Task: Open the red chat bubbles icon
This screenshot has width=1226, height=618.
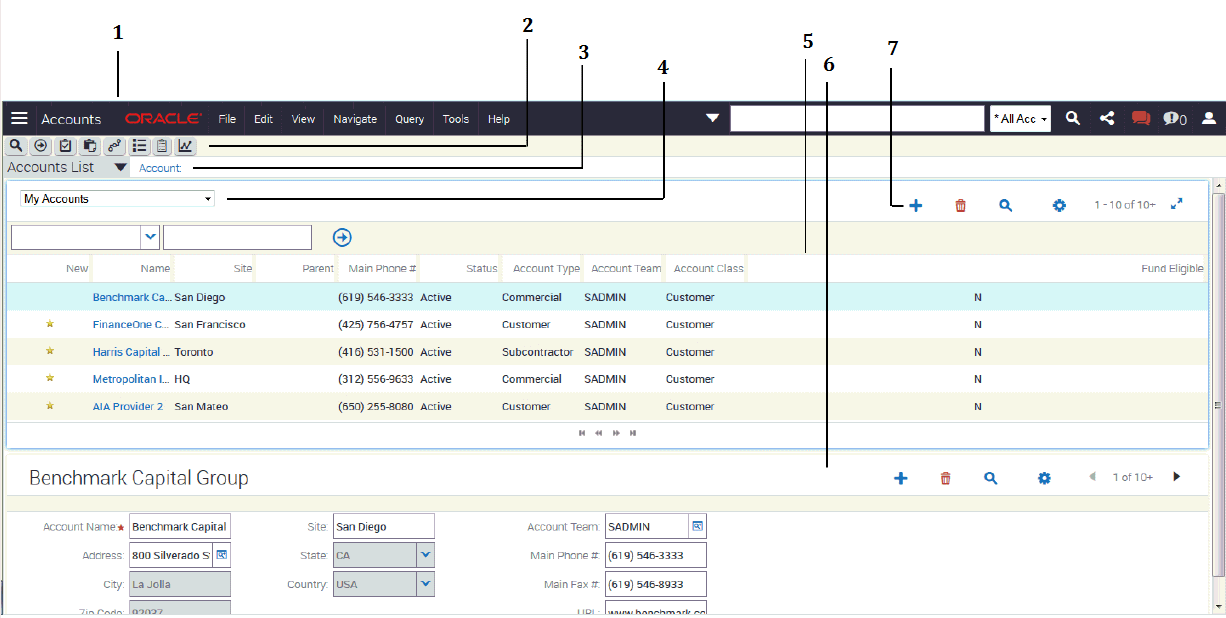Action: (x=1141, y=118)
